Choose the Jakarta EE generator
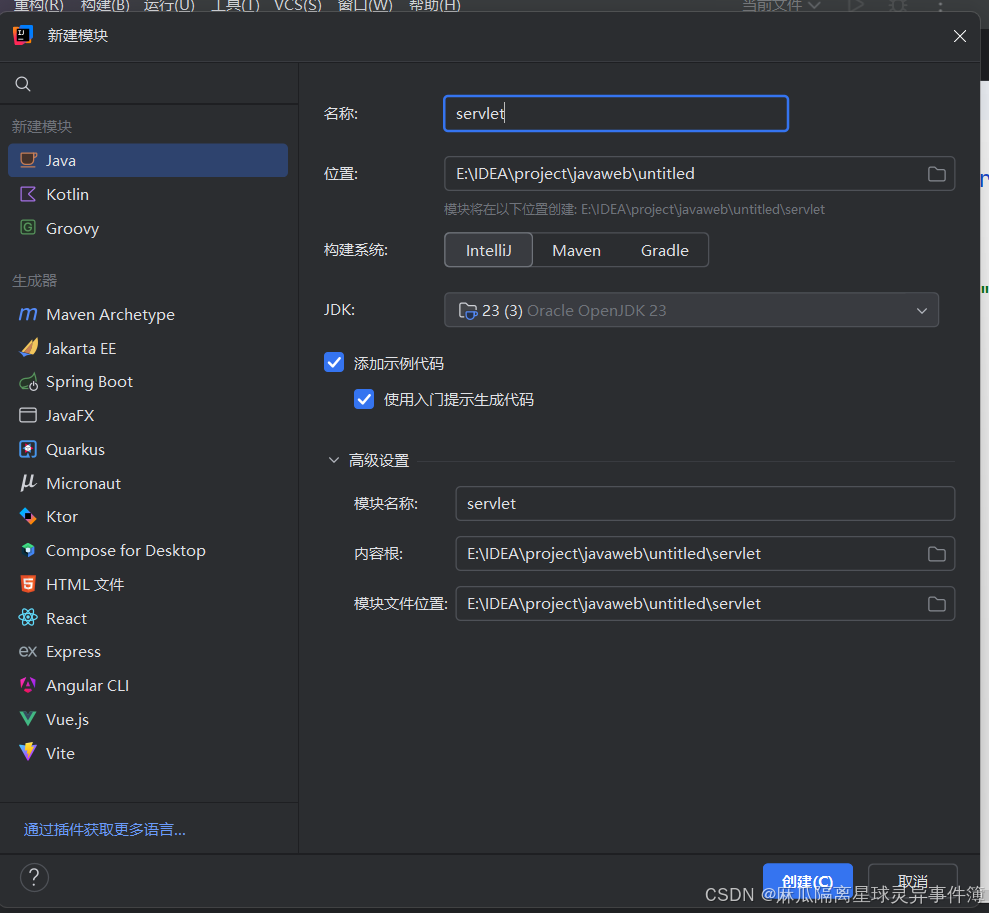The image size is (989, 913). point(148,348)
